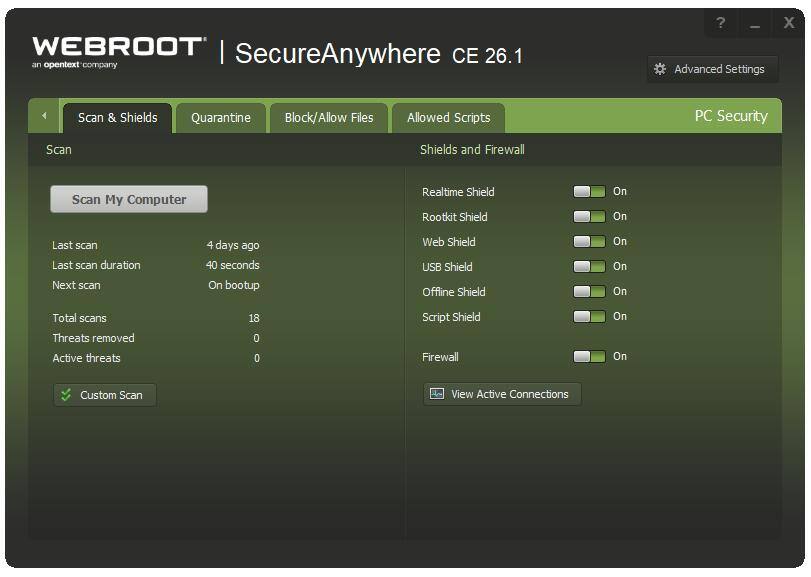Click the Webroot logo
Image resolution: width=811 pixels, height=577 pixels.
(118, 52)
